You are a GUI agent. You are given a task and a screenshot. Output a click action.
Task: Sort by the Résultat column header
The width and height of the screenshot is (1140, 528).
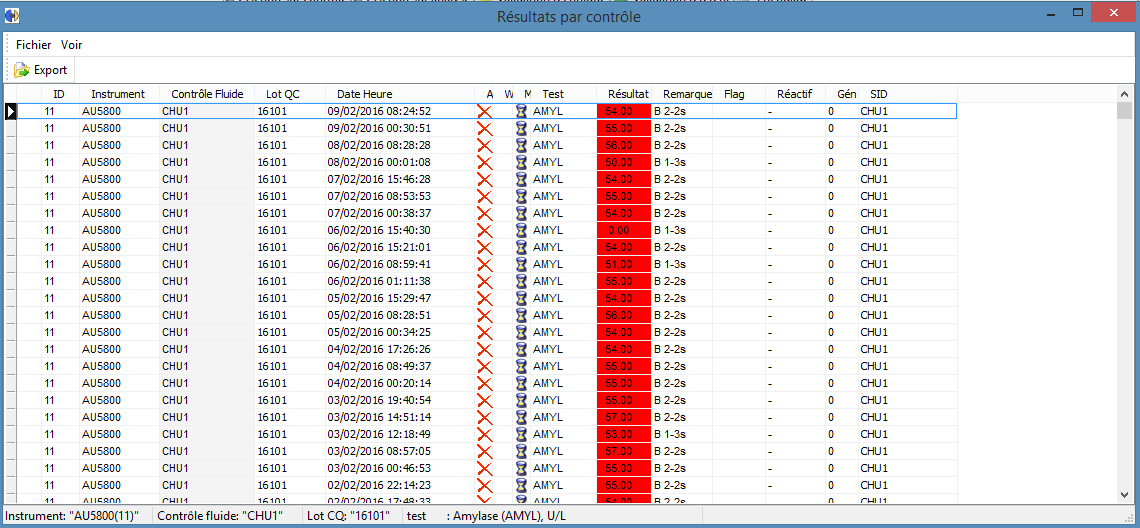tap(624, 94)
